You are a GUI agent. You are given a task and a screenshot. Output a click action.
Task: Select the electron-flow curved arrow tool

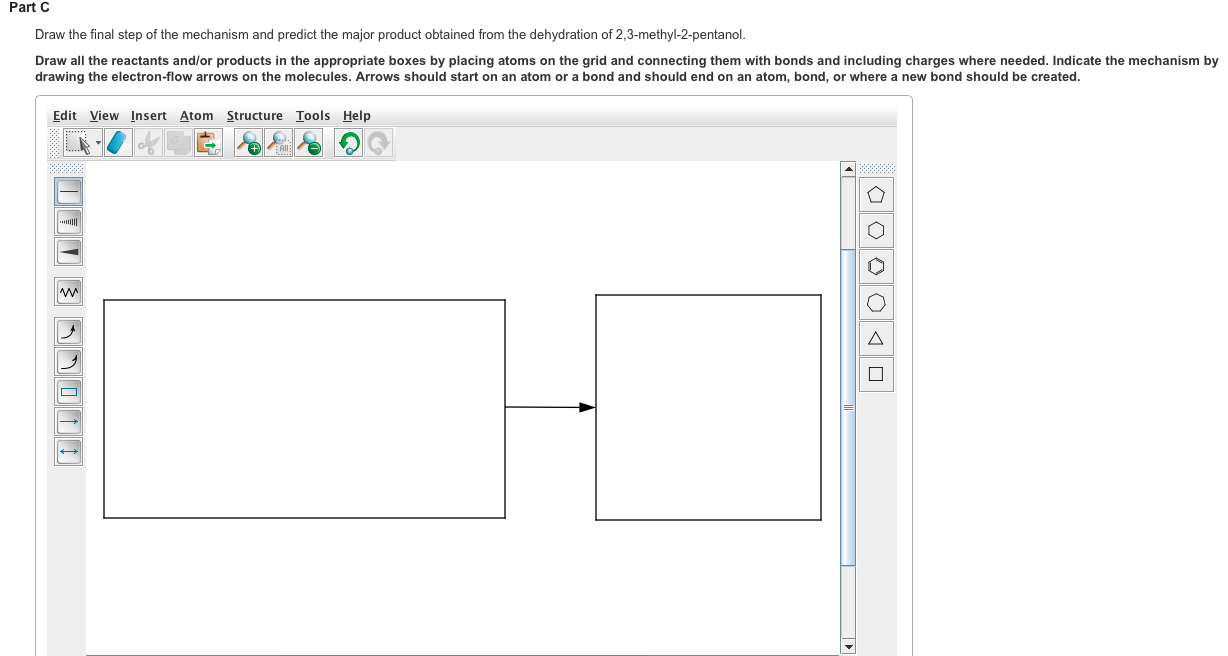coord(68,331)
